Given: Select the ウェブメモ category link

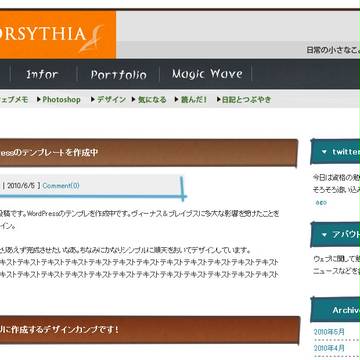Looking at the screenshot, I should pyautogui.click(x=14, y=99).
